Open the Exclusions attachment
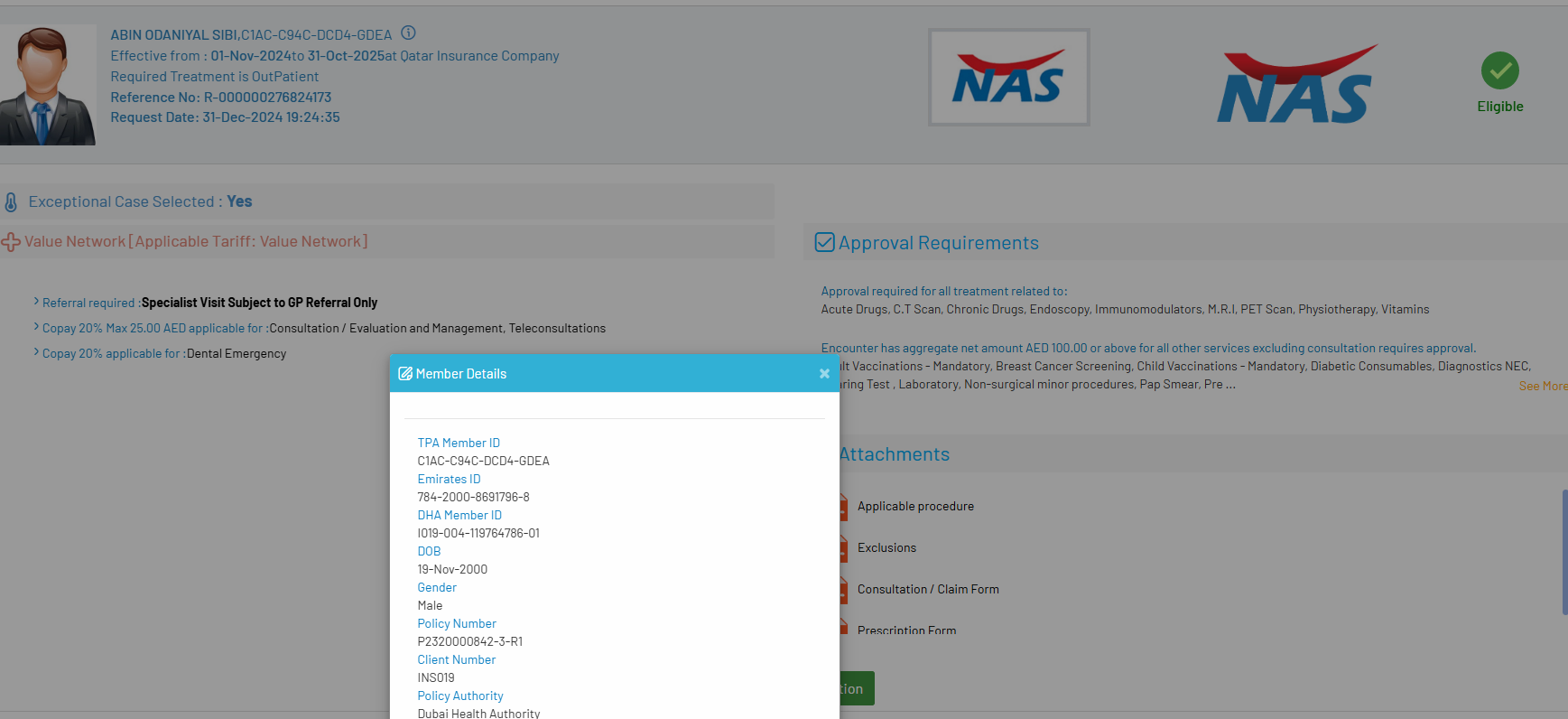The height and width of the screenshot is (719, 1568). click(886, 548)
